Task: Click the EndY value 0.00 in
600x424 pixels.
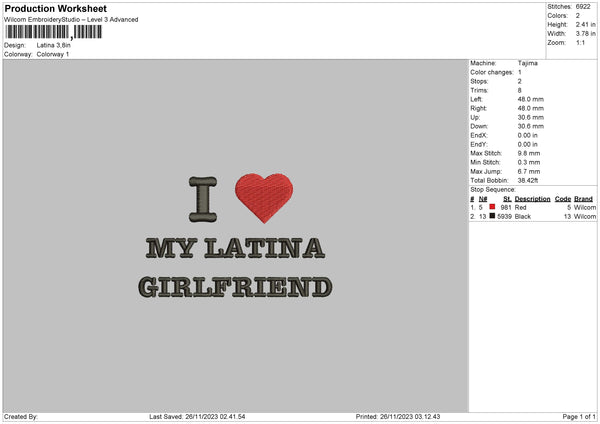Action: pyautogui.click(x=528, y=144)
